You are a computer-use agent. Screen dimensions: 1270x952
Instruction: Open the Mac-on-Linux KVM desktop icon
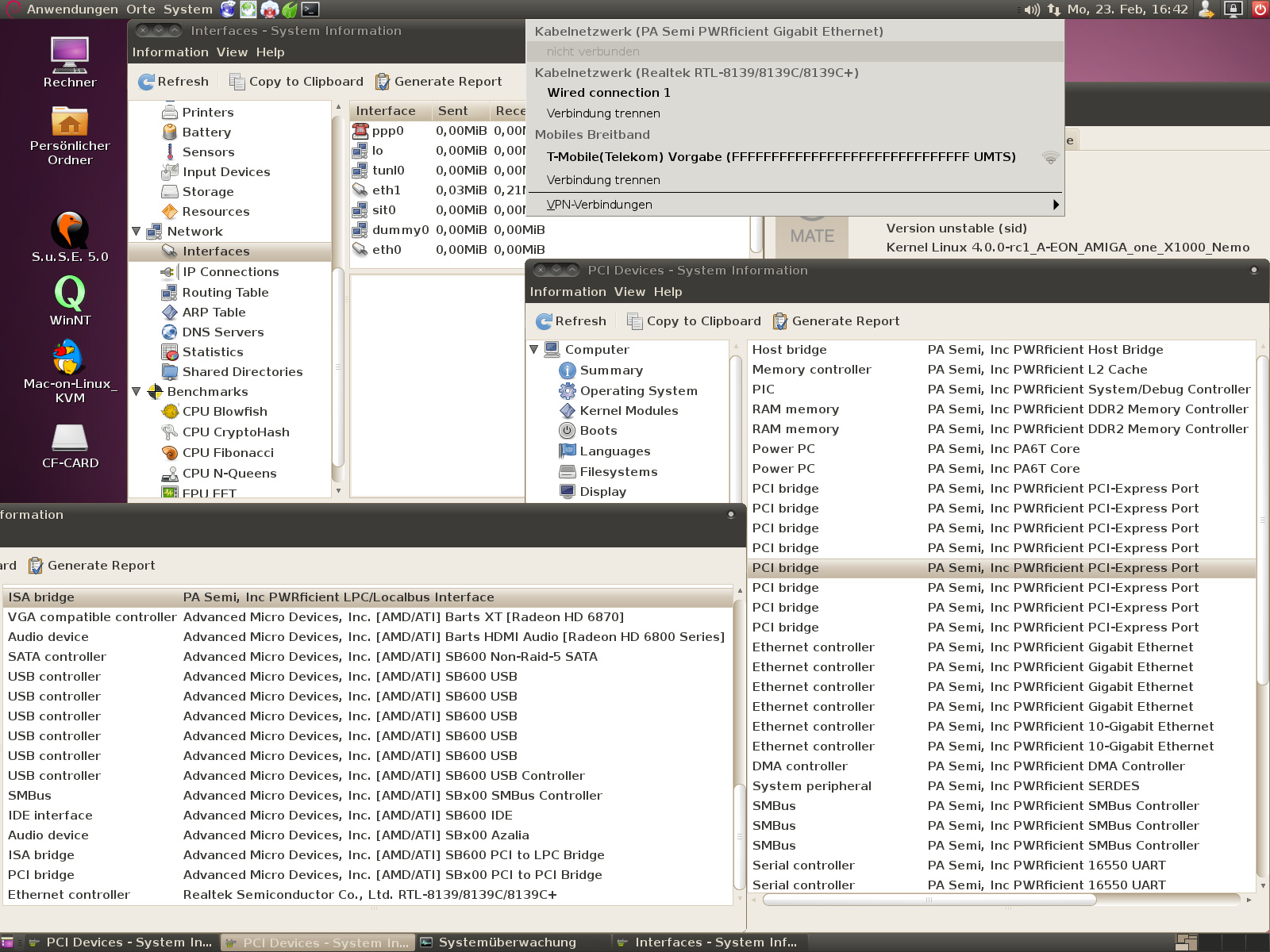coord(70,359)
